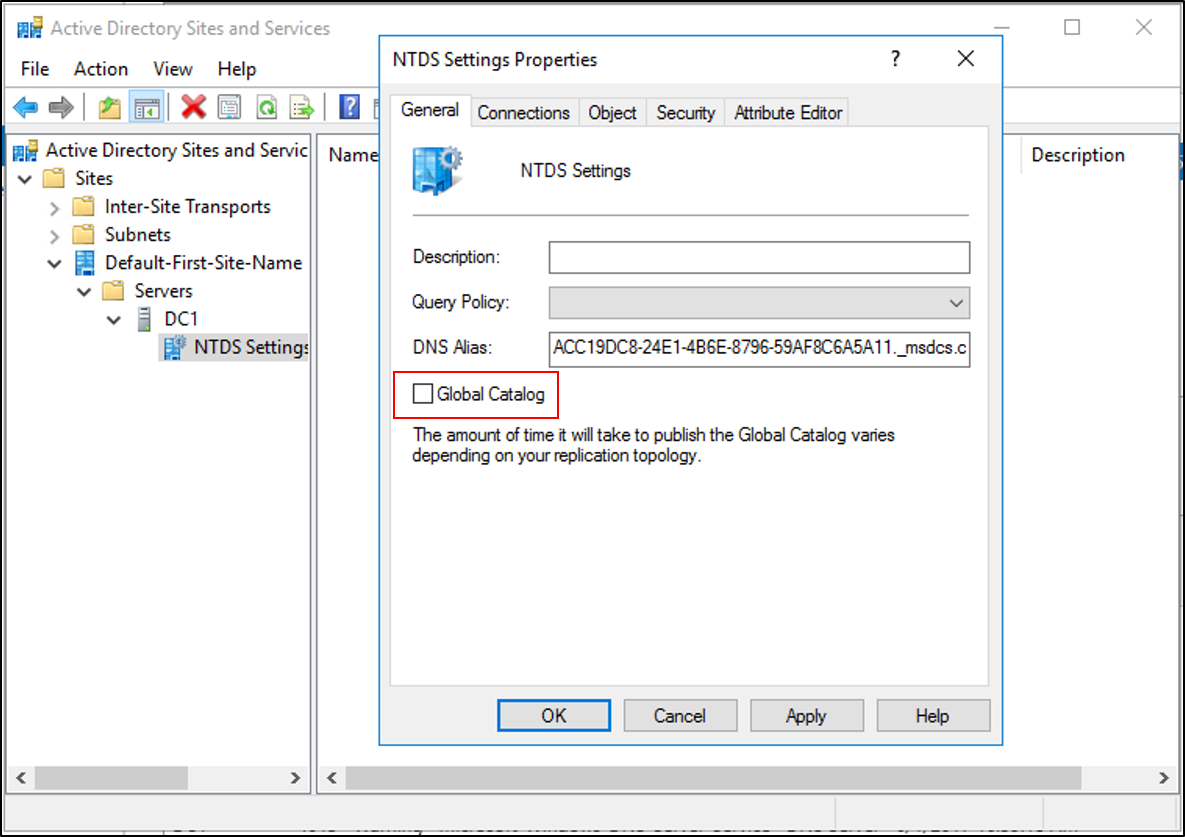Collapse the Default-First-Site-Name node

click(55, 264)
